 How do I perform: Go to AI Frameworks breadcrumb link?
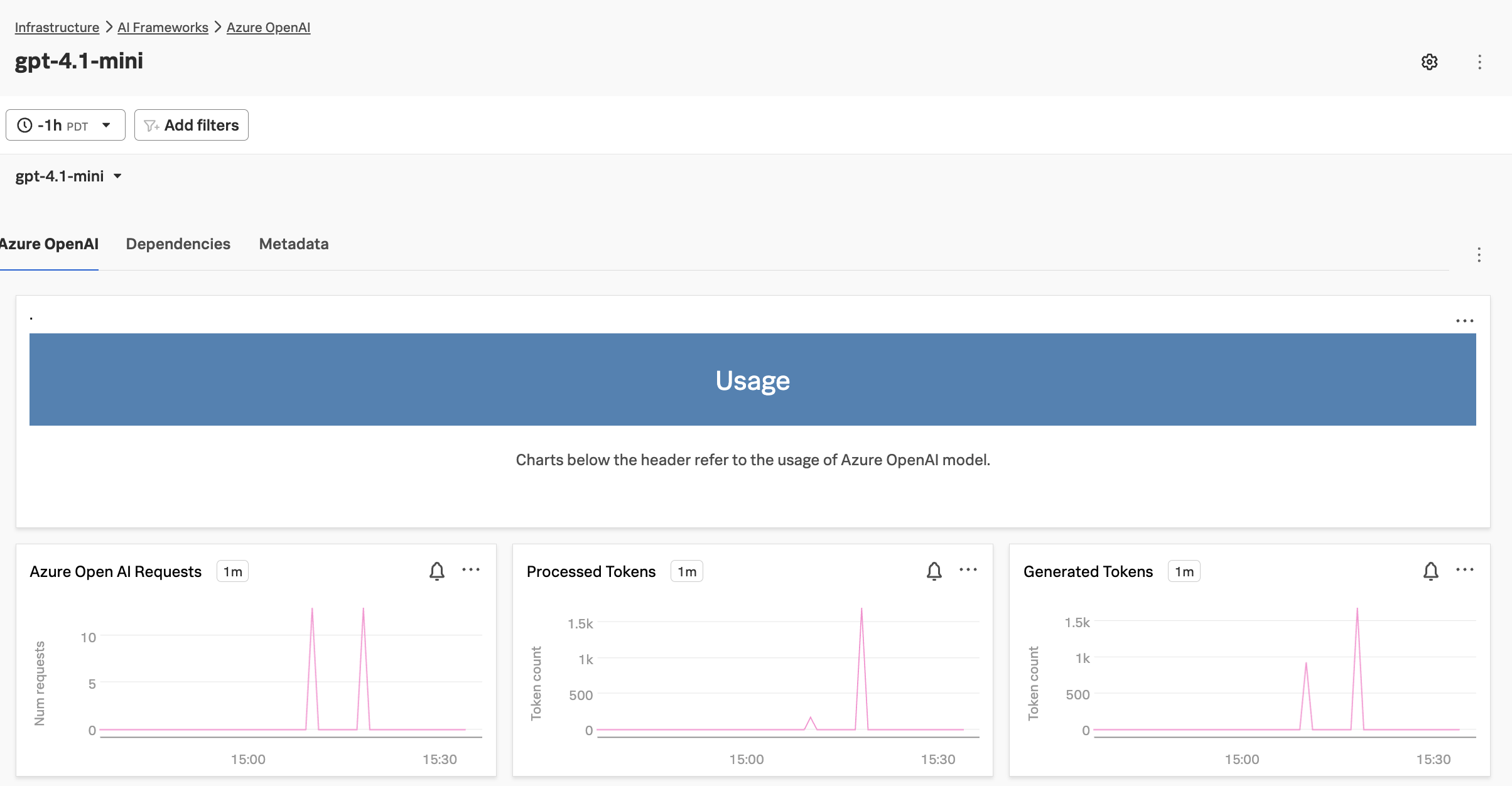coord(163,28)
